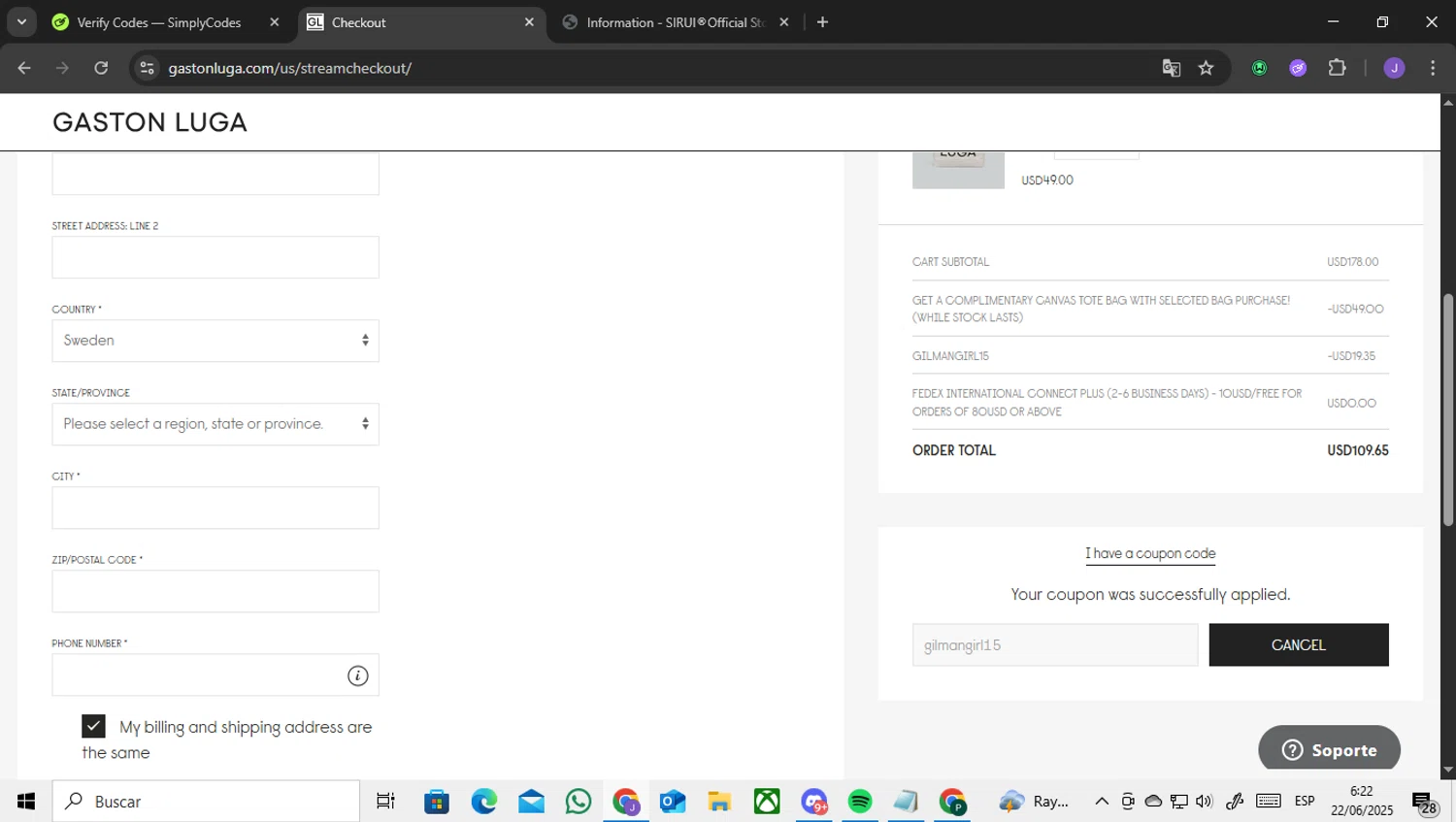The width and height of the screenshot is (1456, 822).
Task: Open WhatsApp from taskbar
Action: point(579,801)
